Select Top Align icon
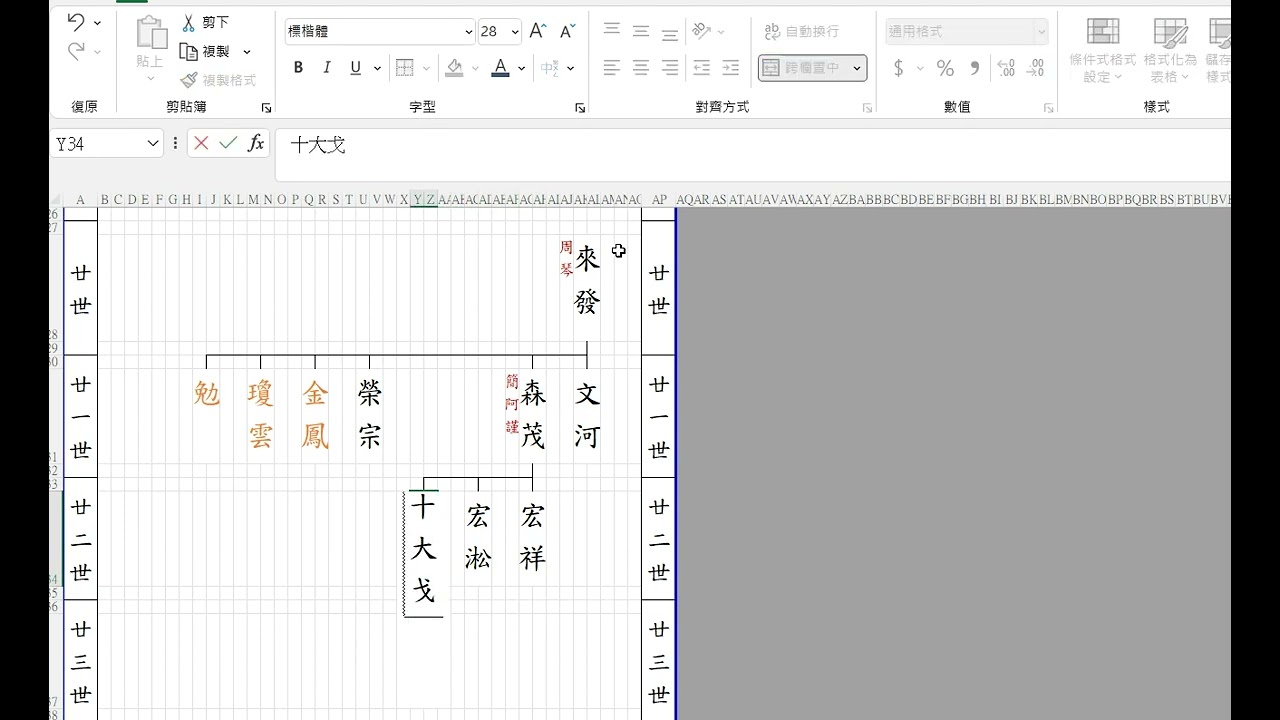 (612, 31)
